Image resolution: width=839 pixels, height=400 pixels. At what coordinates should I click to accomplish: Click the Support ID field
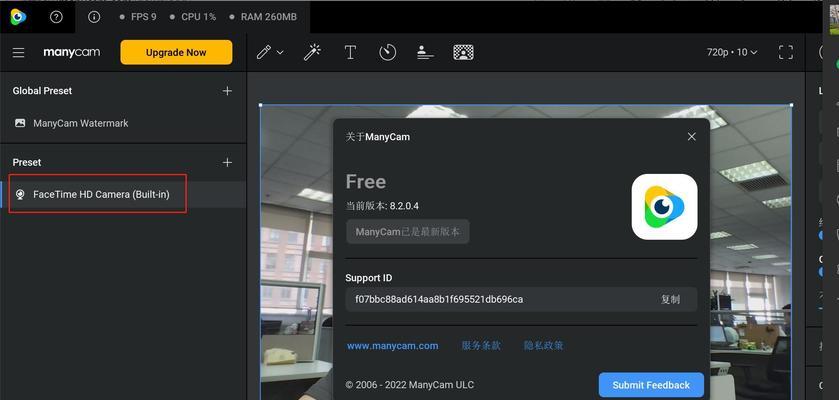(x=521, y=299)
